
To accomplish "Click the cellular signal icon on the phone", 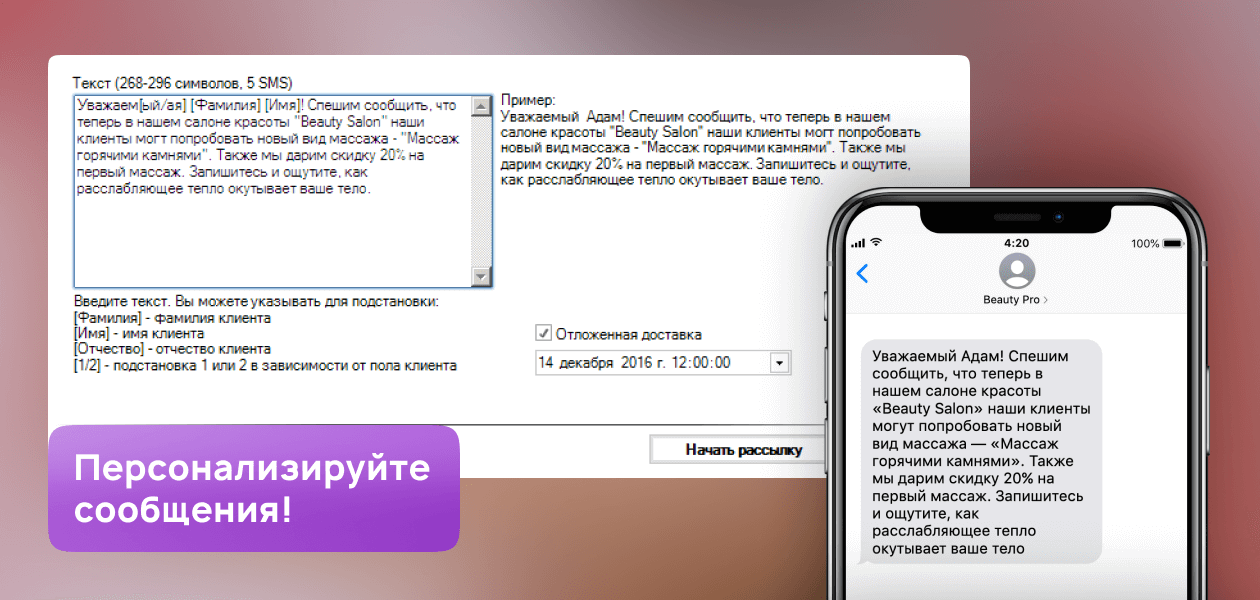I will click(857, 243).
